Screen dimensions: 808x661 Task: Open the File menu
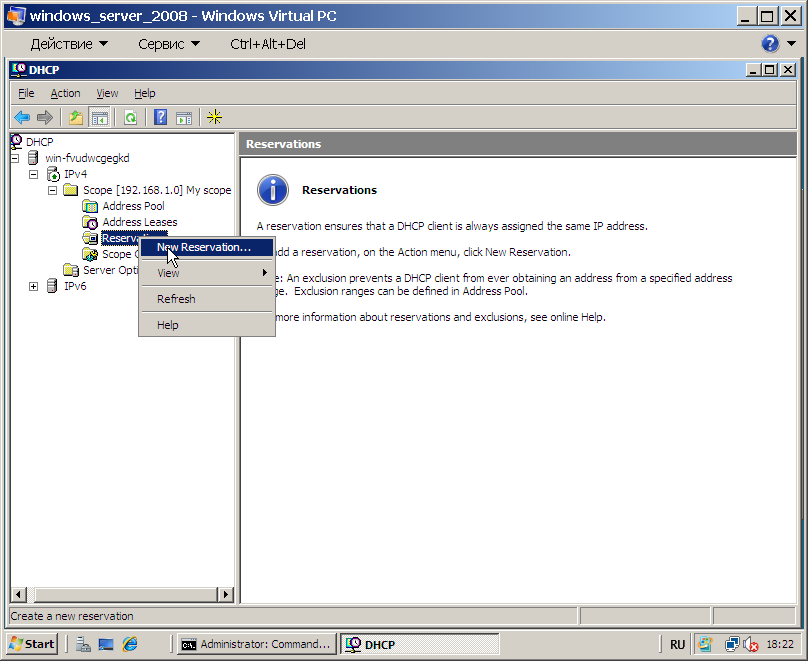26,93
